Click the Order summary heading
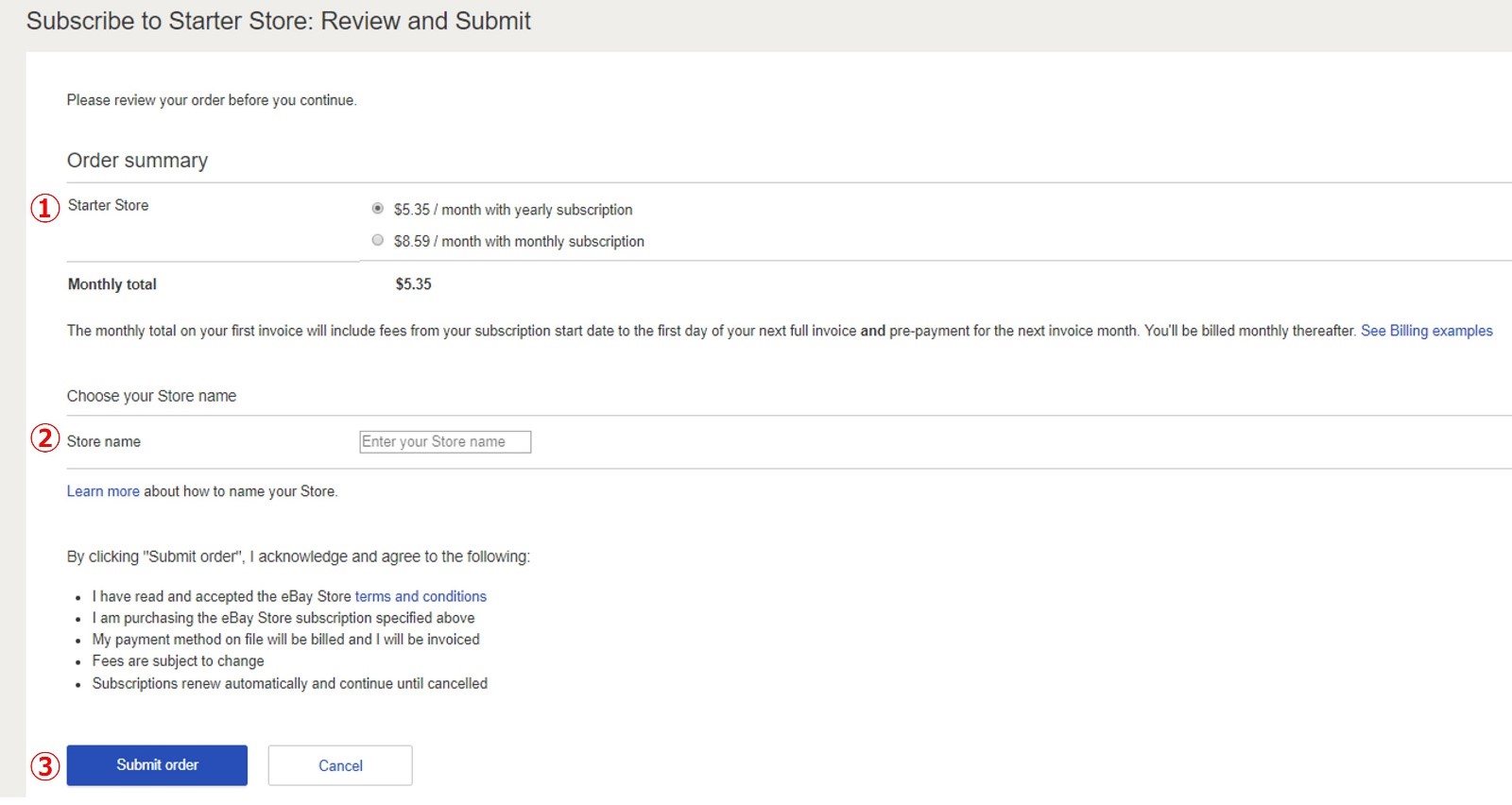1512x805 pixels. (137, 161)
